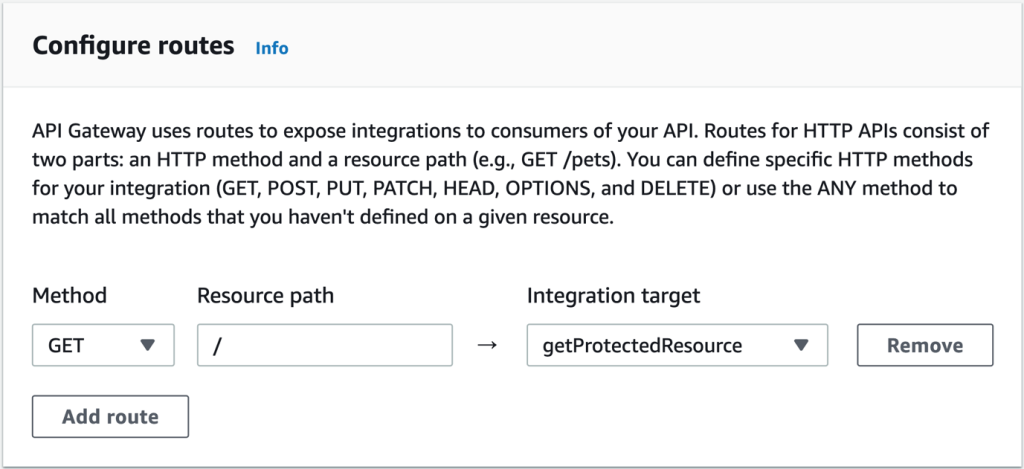Viewport: 1024px width, 469px height.
Task: Click the Method field label
Action: 70,295
